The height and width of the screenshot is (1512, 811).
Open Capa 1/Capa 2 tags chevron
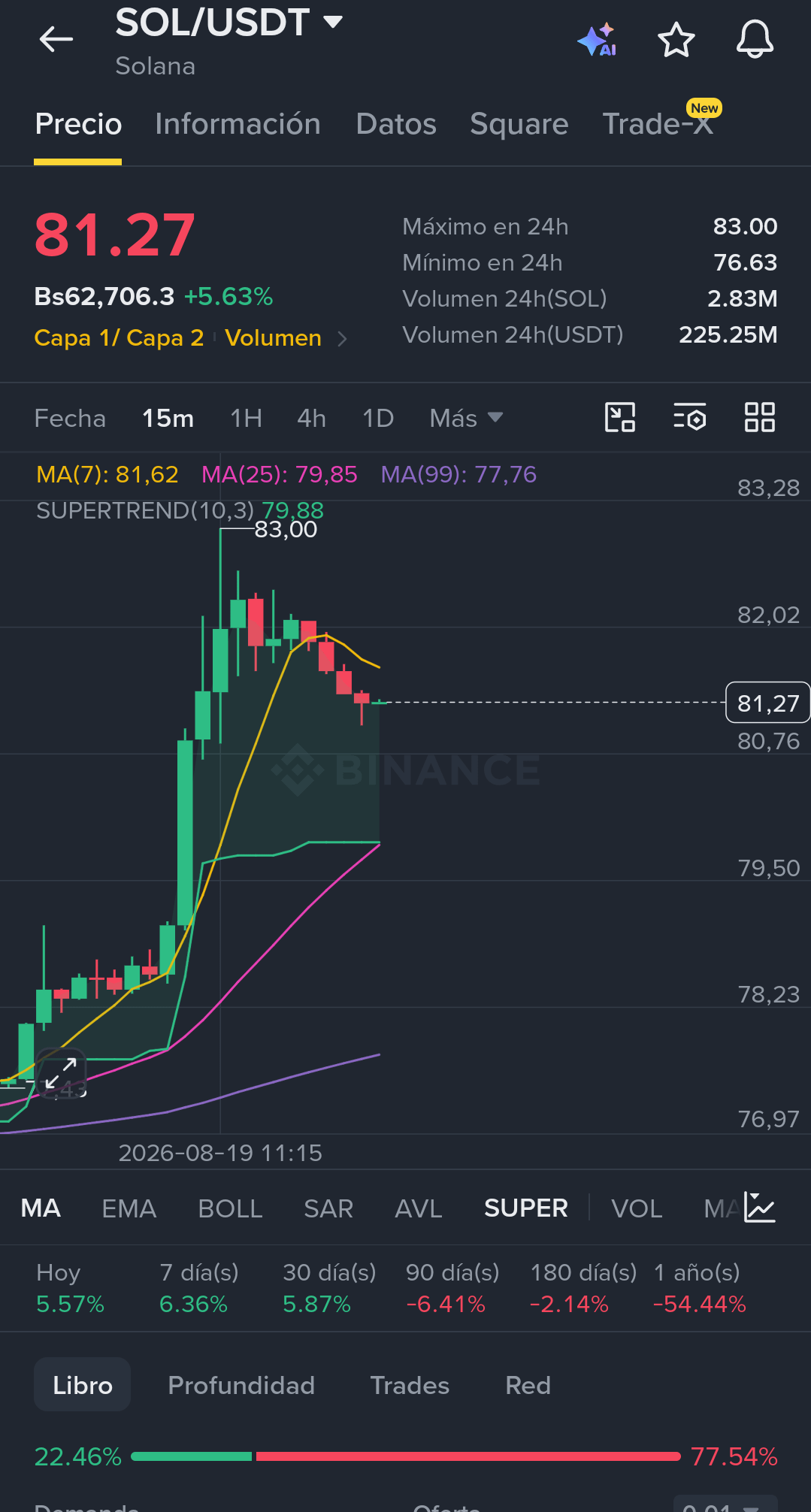click(x=342, y=339)
